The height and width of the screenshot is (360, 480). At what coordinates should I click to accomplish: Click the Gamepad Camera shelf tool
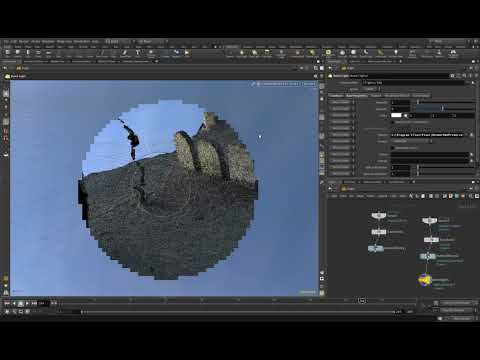tap(453, 53)
